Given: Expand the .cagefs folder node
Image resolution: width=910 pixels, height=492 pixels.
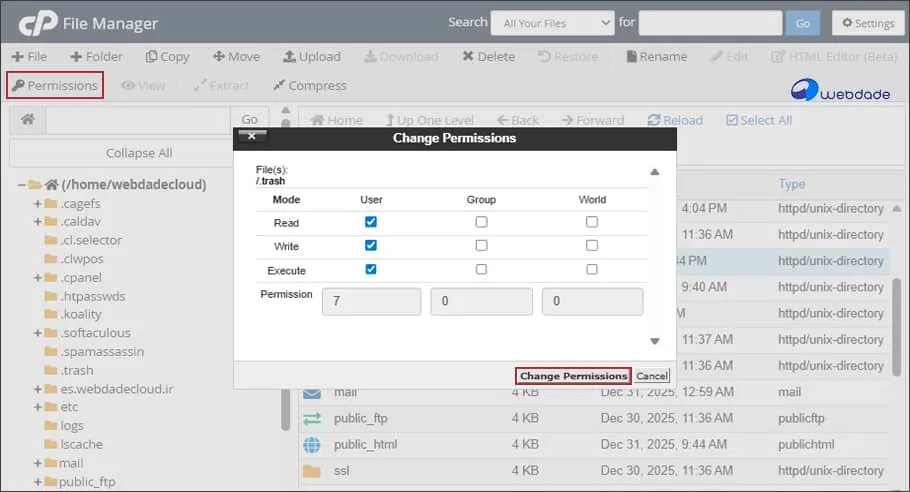Looking at the screenshot, I should (x=38, y=204).
